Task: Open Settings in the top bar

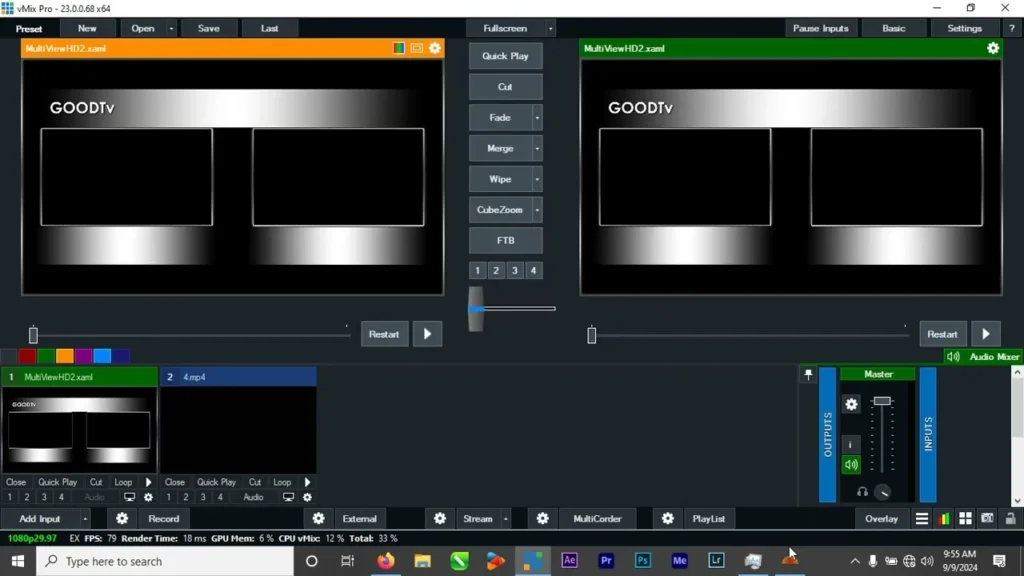Action: (964, 28)
